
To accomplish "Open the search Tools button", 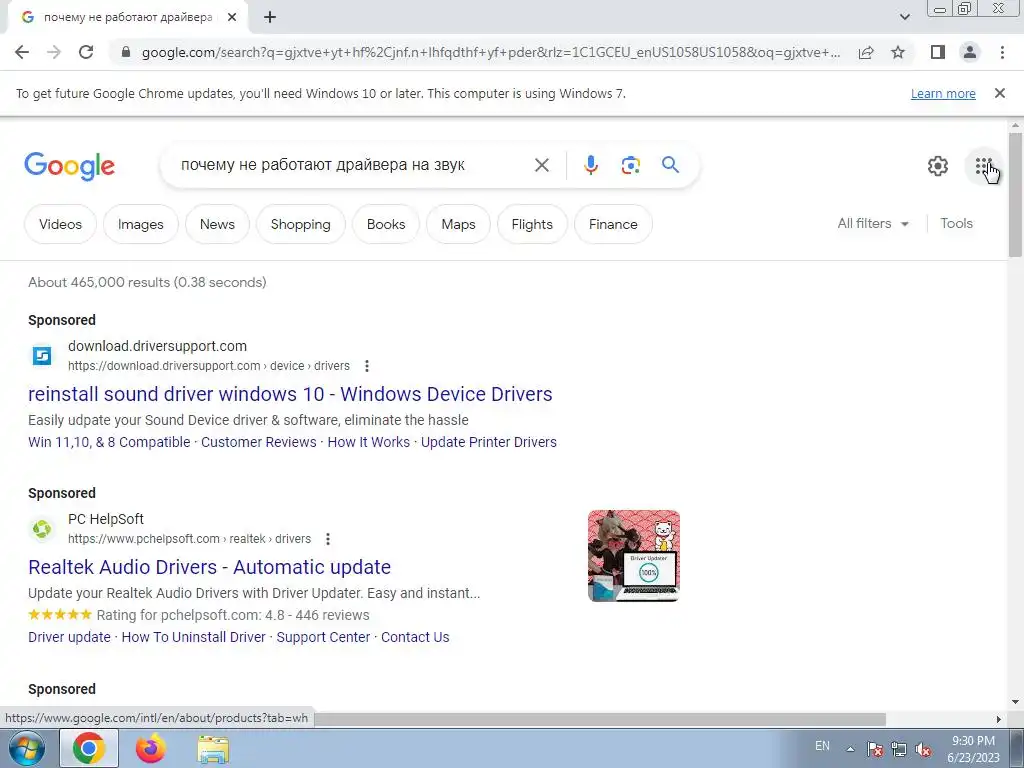I will [x=956, y=223].
